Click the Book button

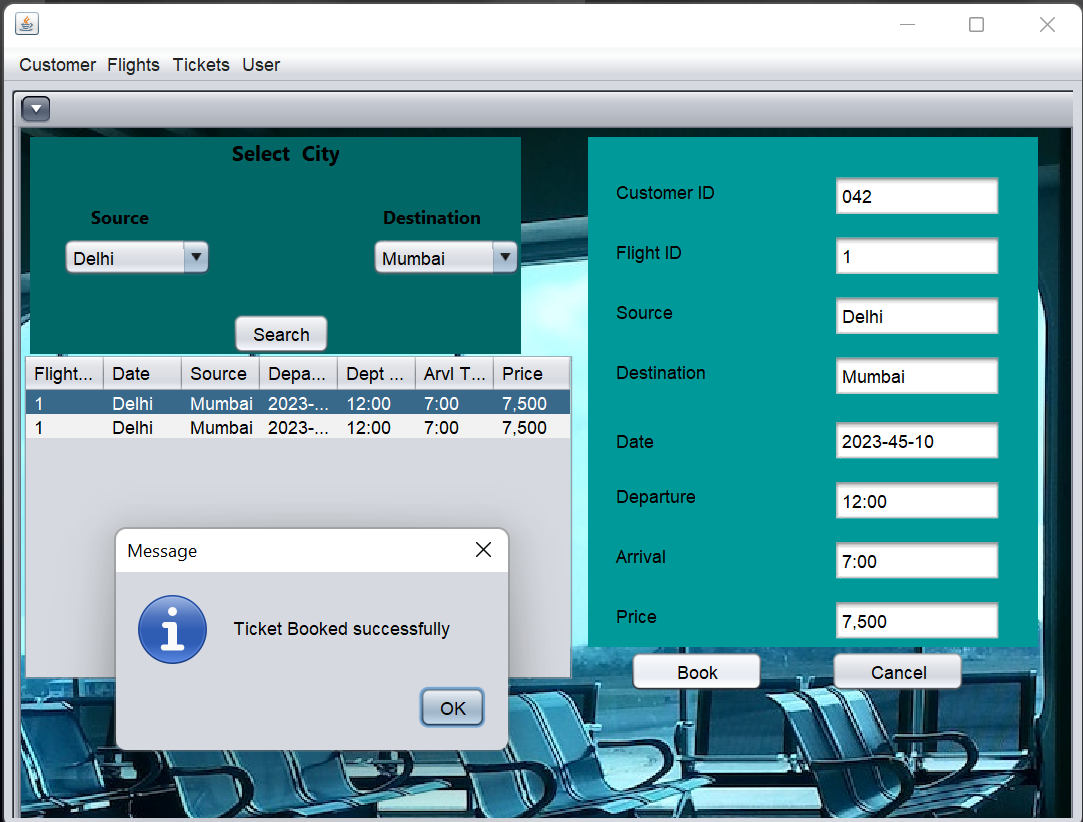pyautogui.click(x=697, y=672)
